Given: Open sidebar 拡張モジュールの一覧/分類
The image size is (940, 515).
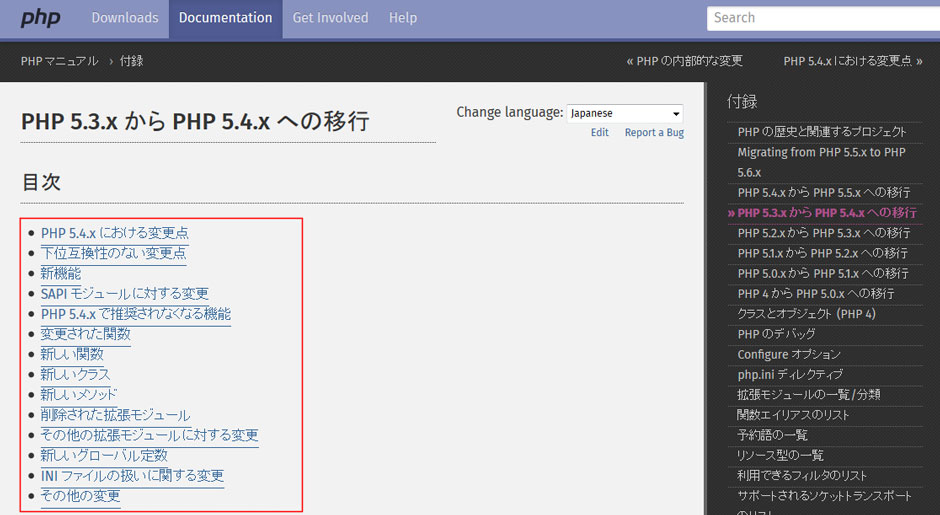Looking at the screenshot, I should click(x=809, y=394).
